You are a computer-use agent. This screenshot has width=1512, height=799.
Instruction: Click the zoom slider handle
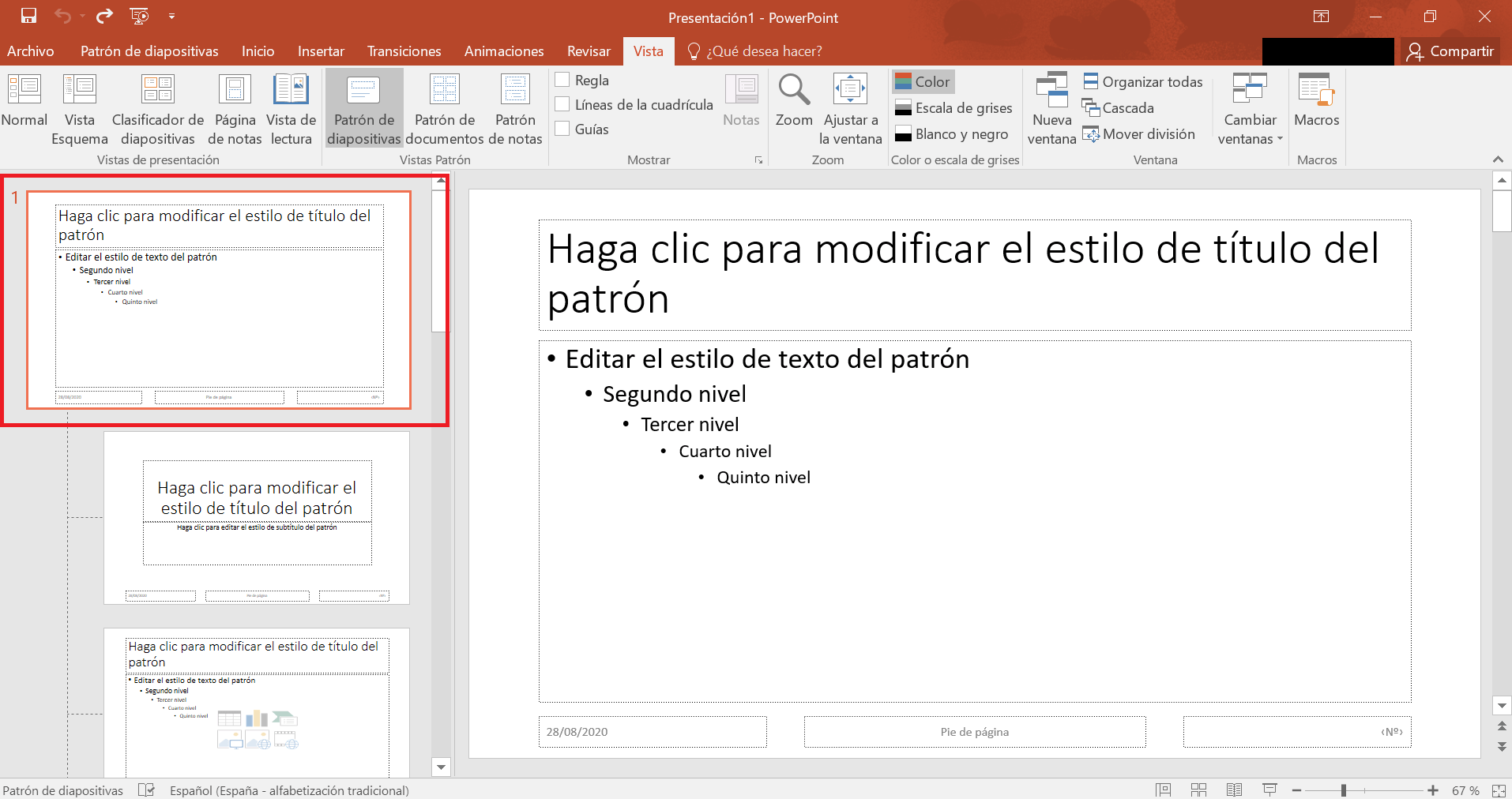tap(1344, 790)
